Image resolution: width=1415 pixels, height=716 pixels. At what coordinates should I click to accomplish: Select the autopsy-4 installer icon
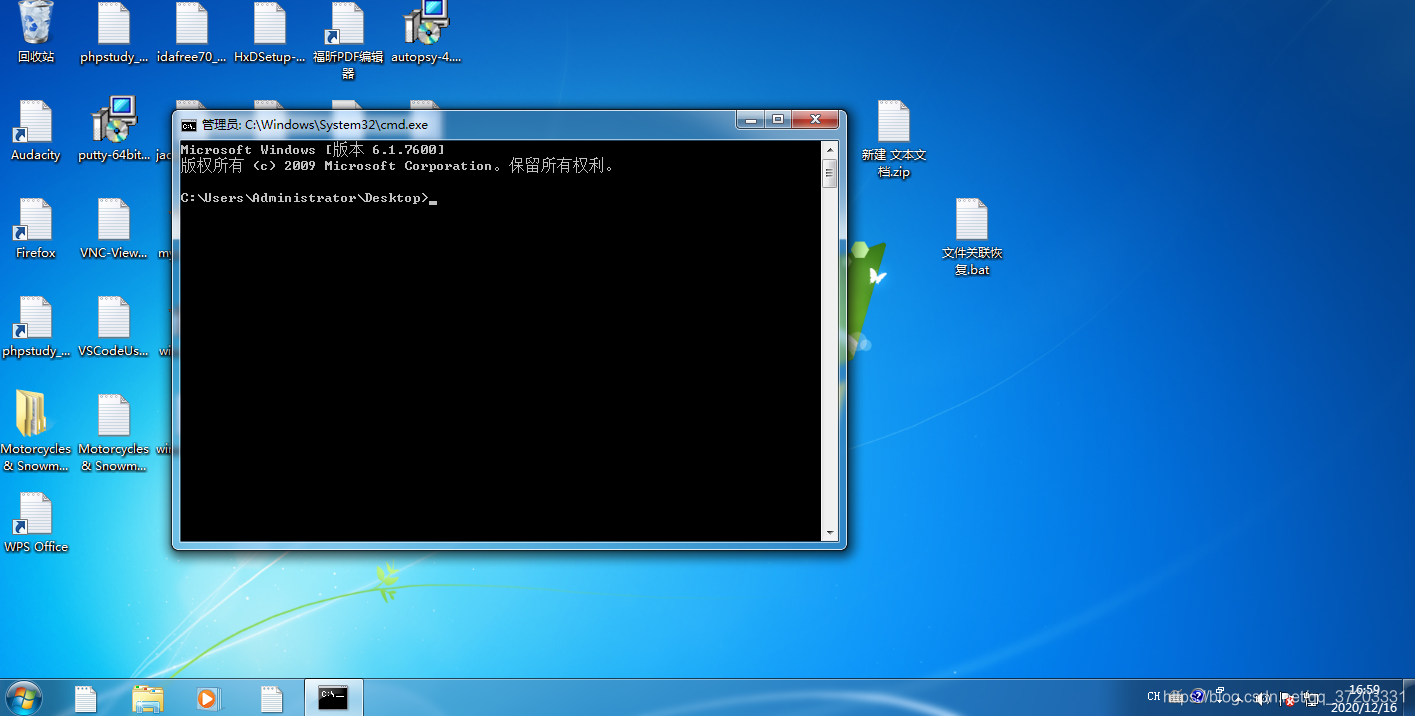tap(426, 32)
